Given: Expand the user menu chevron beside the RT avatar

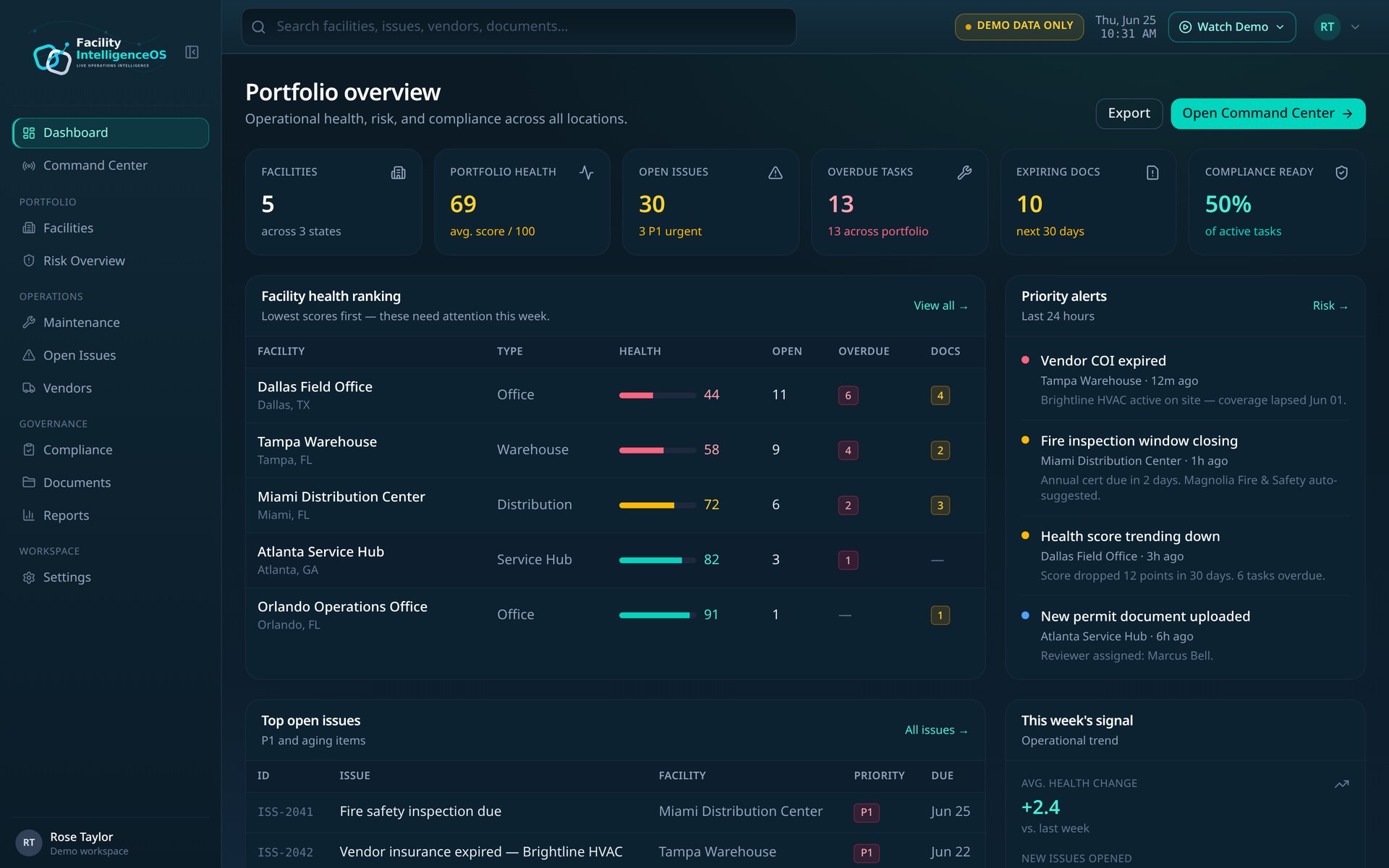Looking at the screenshot, I should pyautogui.click(x=1355, y=27).
